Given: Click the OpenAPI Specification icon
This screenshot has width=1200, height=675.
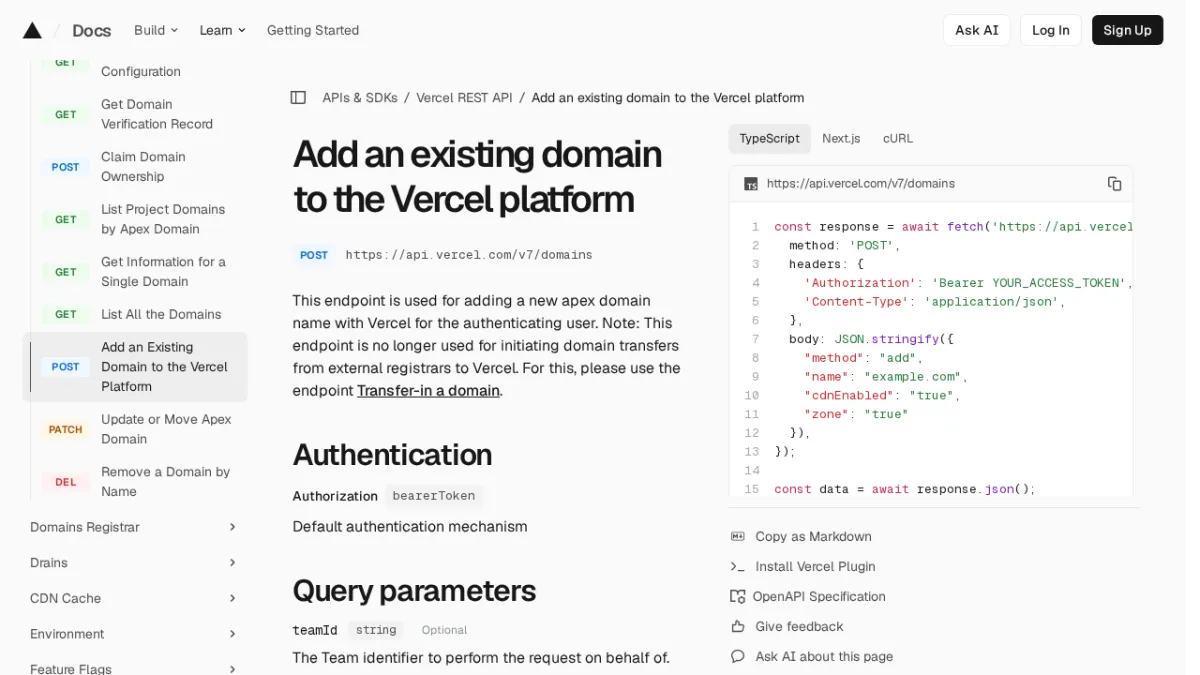Looking at the screenshot, I should 738,597.
